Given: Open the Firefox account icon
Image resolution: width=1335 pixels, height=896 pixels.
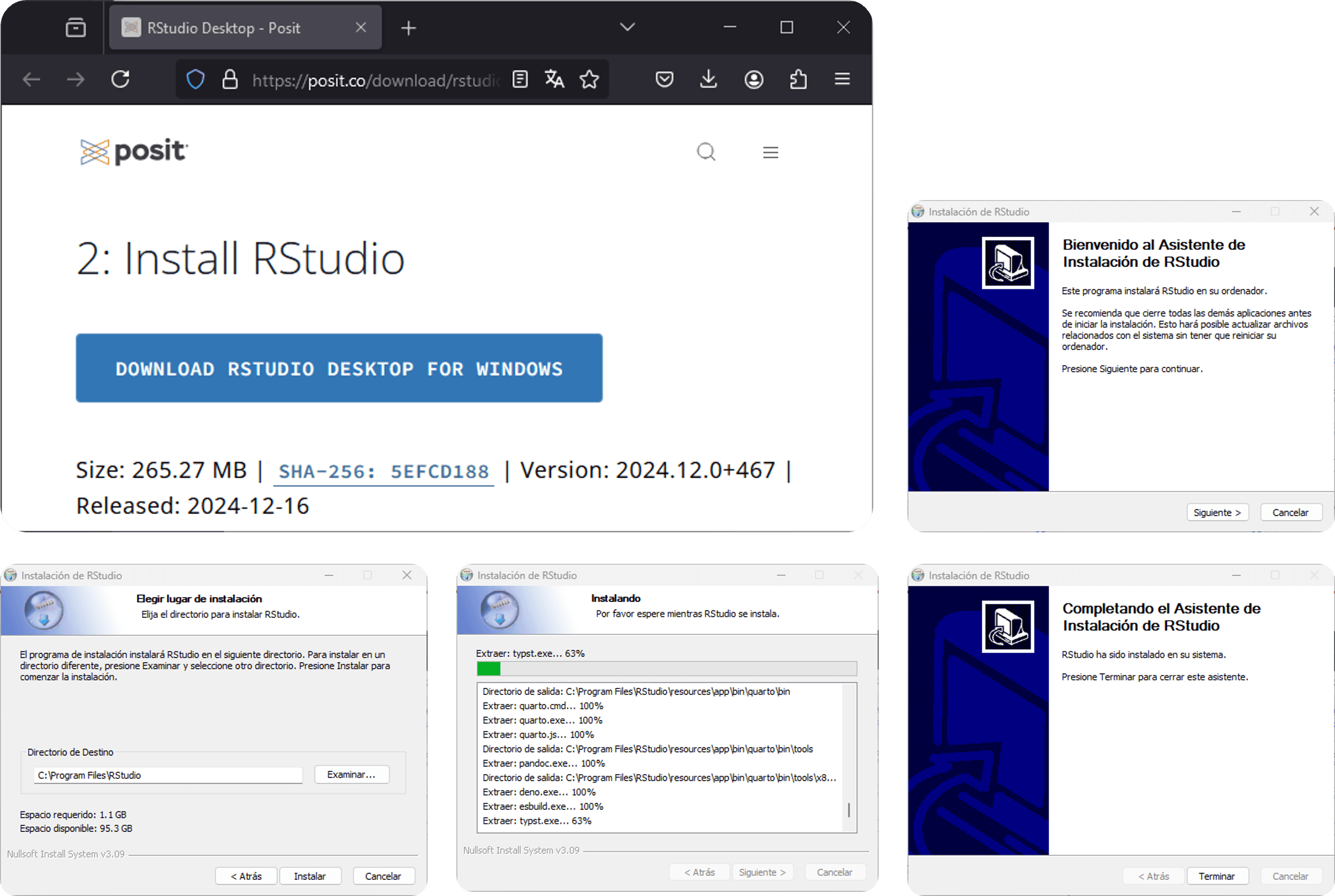Looking at the screenshot, I should click(x=754, y=79).
